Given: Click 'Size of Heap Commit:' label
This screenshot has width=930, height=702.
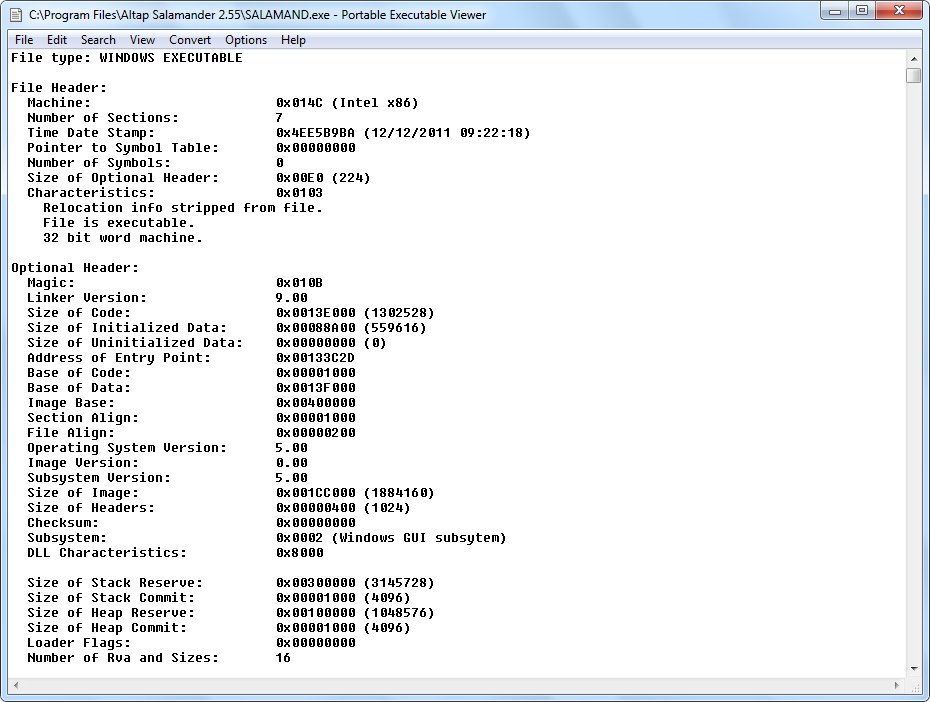Looking at the screenshot, I should click(x=107, y=628).
